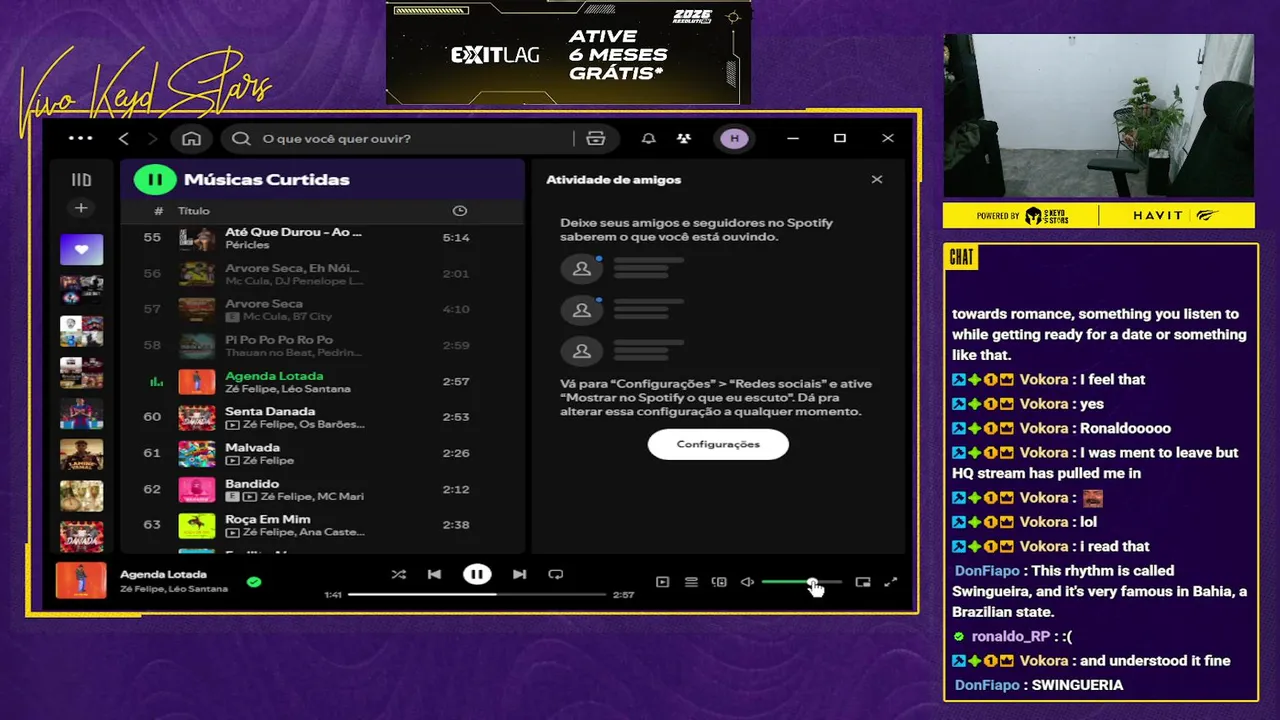
Task: Open now-playing album cover in player bar
Action: (x=81, y=581)
